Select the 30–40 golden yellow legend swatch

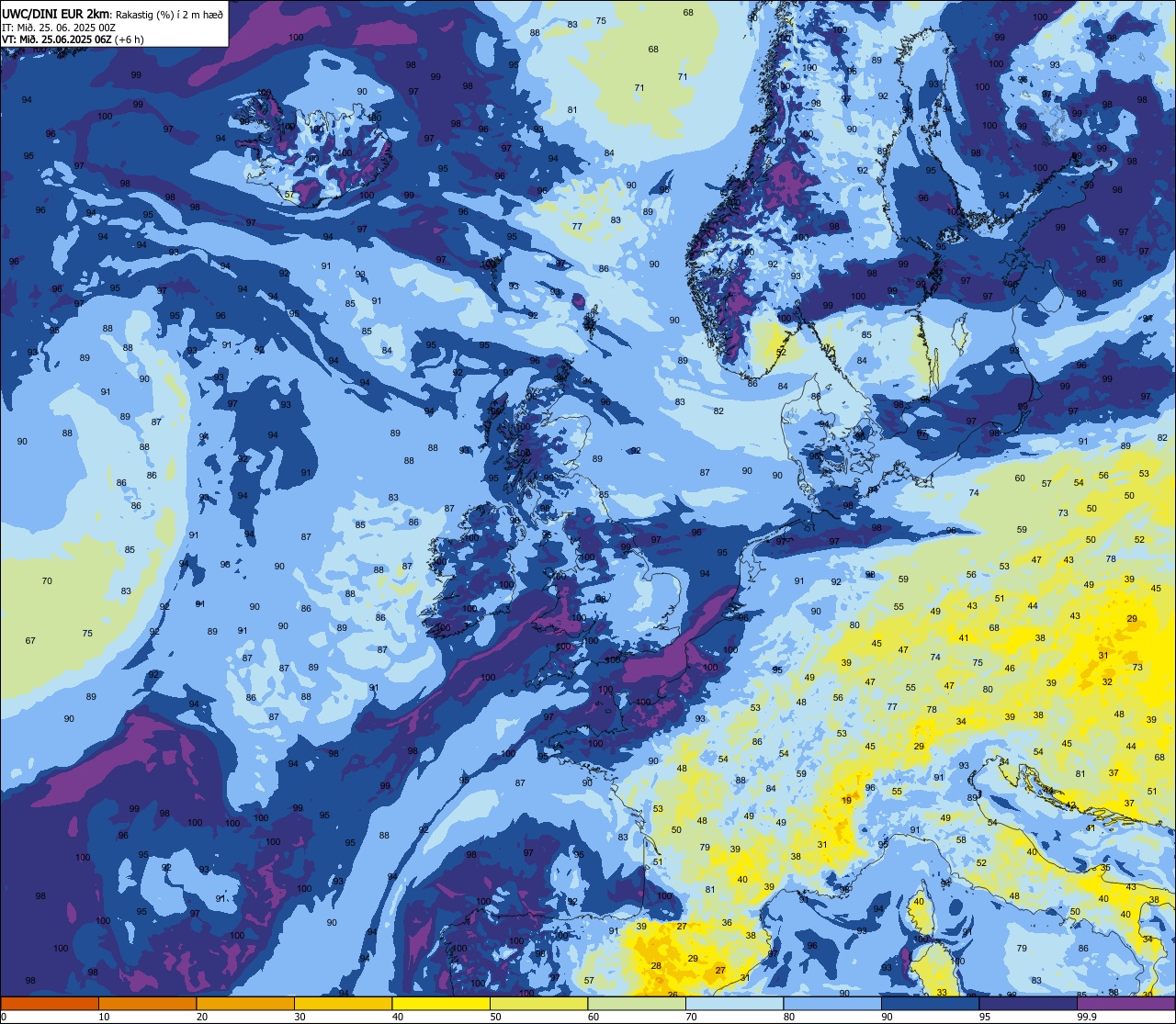point(344,1003)
